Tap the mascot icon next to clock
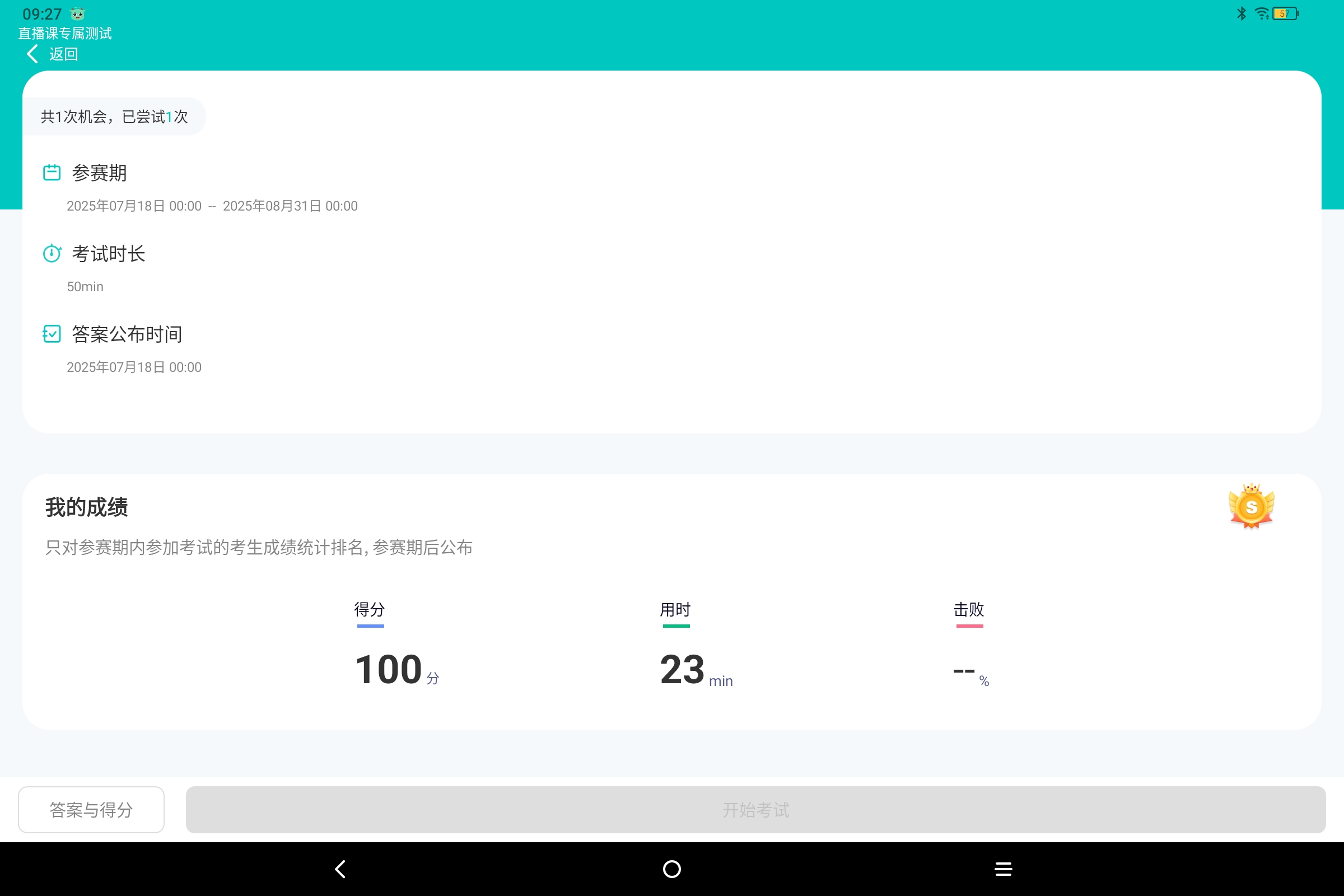Image resolution: width=1344 pixels, height=896 pixels. click(x=78, y=13)
